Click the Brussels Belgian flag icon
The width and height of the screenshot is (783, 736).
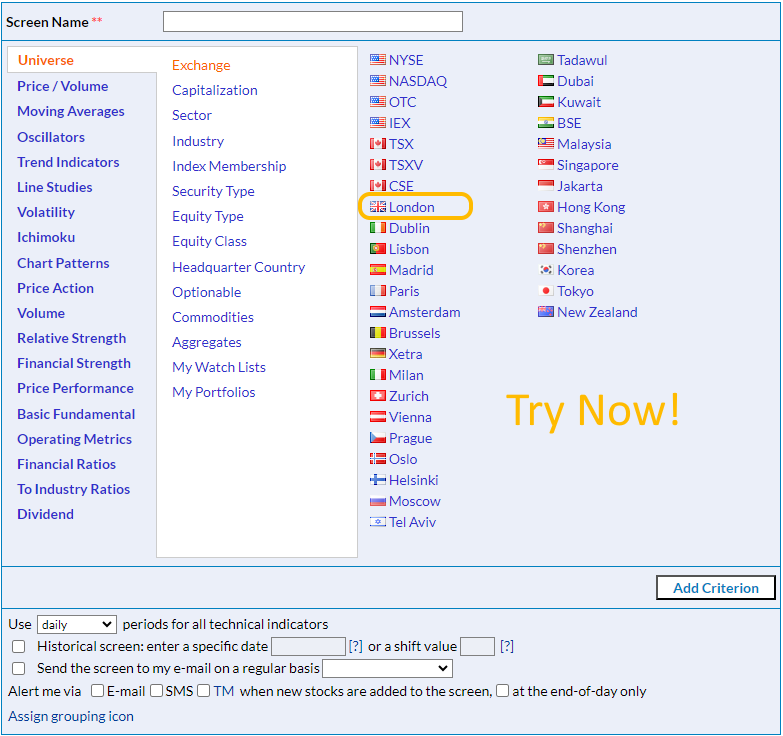378,333
